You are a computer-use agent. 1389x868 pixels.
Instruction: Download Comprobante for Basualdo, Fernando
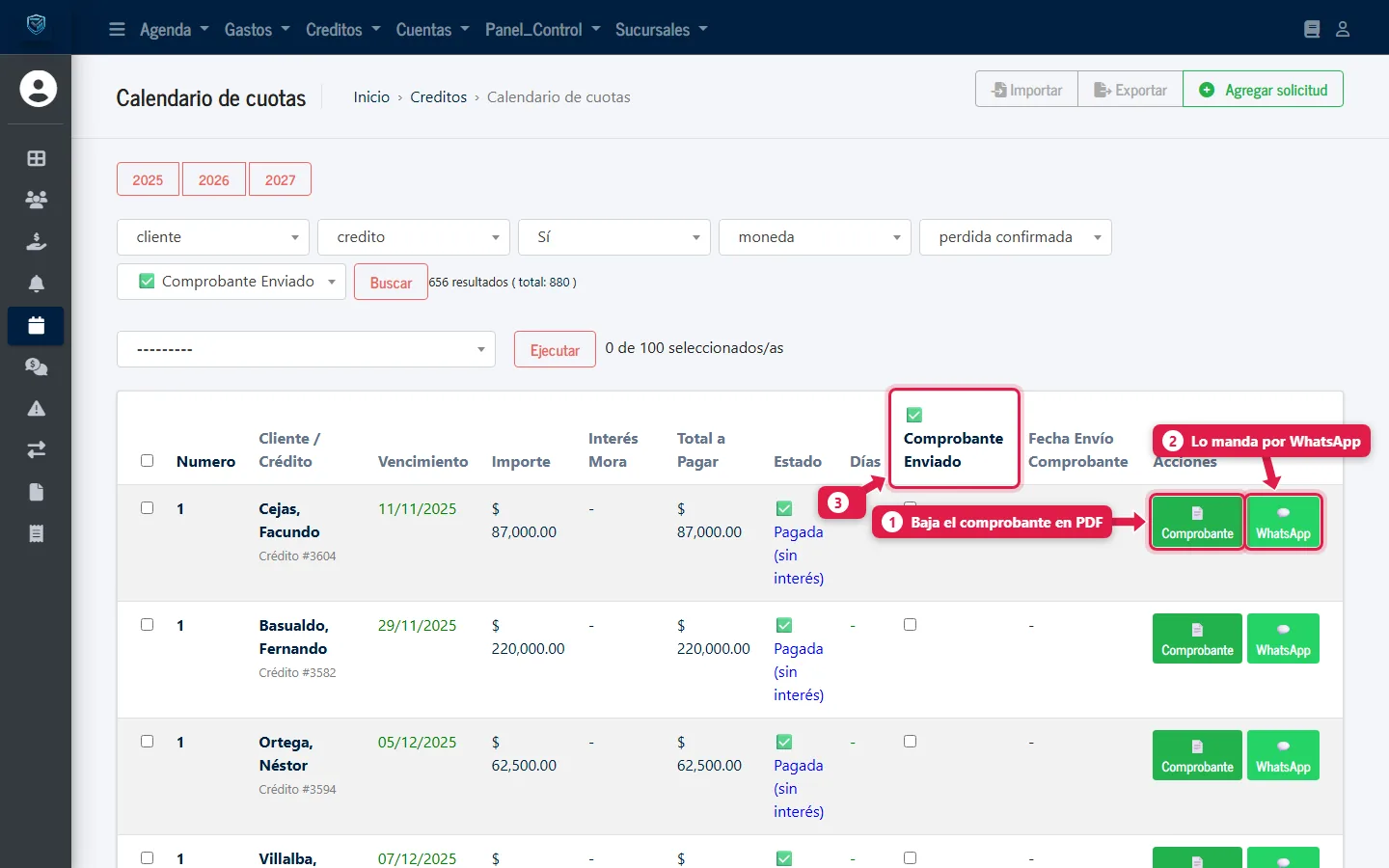[1197, 638]
